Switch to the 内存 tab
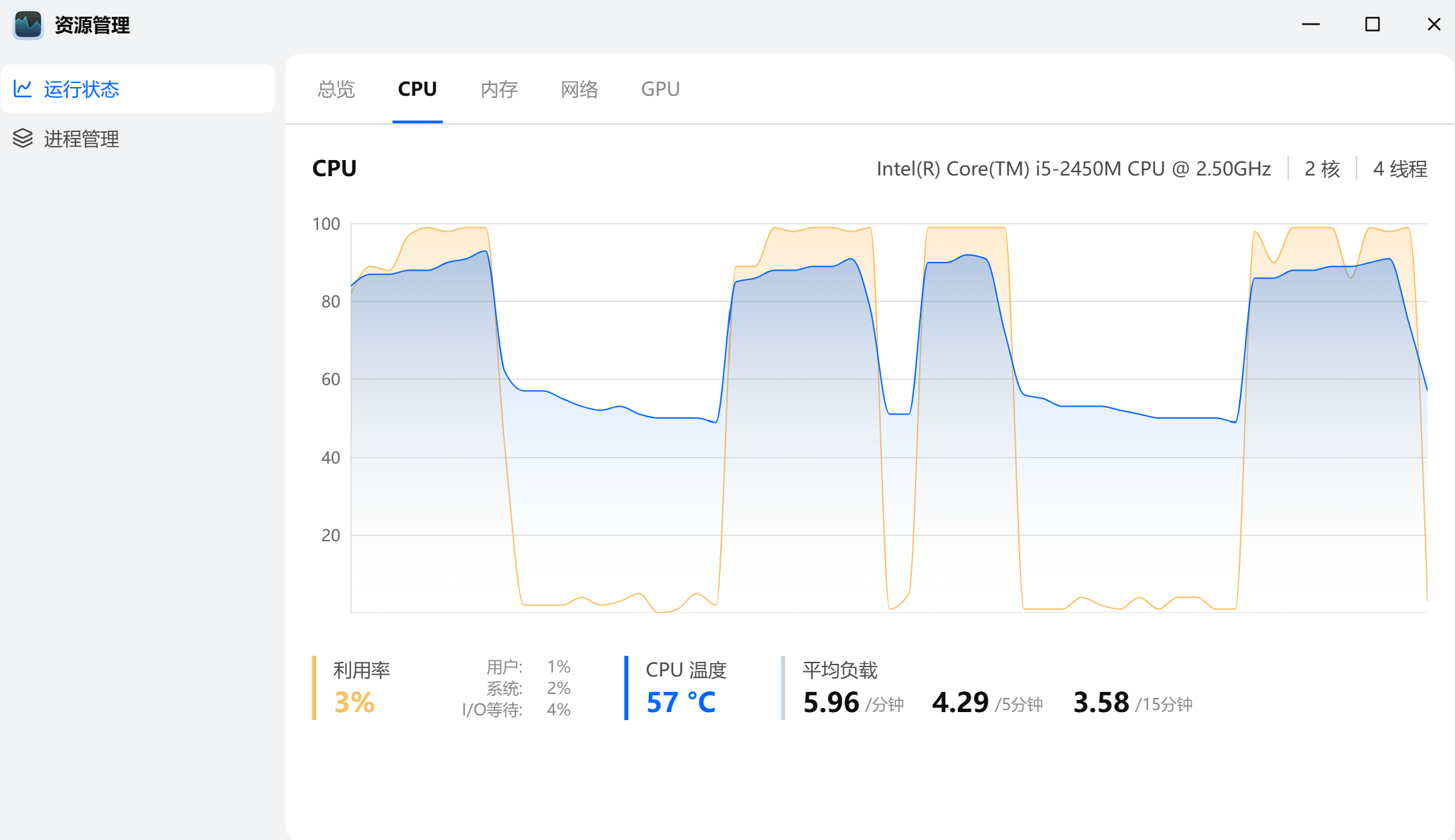The image size is (1455, 840). click(499, 89)
